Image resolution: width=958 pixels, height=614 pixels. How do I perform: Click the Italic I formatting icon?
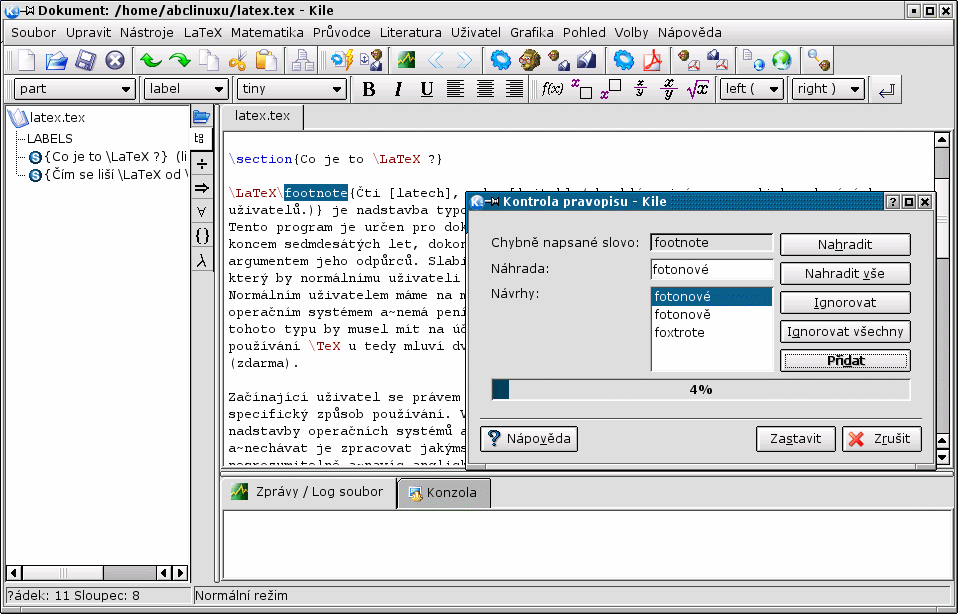click(x=398, y=89)
